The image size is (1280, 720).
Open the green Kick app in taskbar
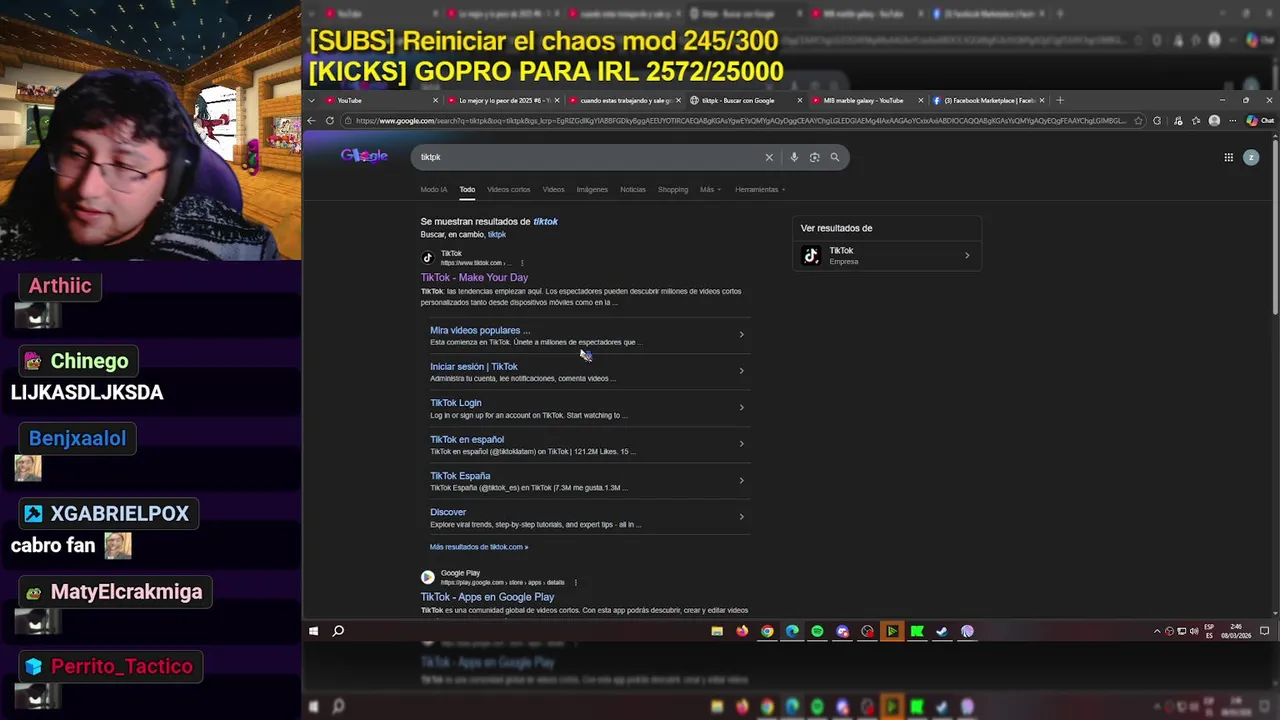click(917, 631)
